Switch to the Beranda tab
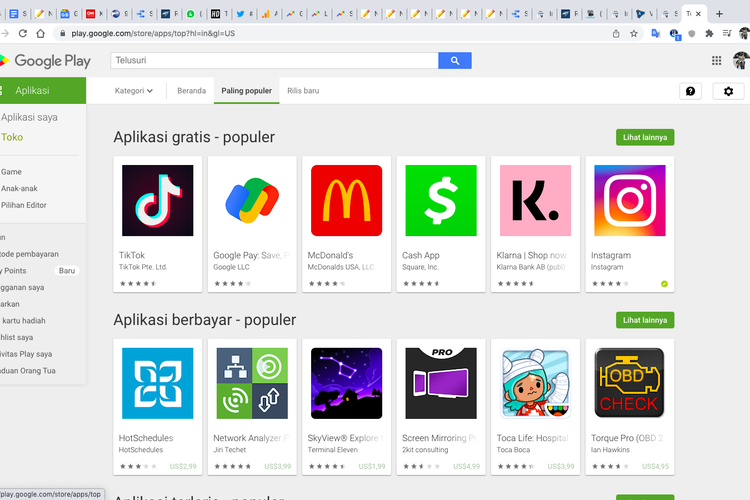Screen dimensions: 750x500 pyautogui.click(x=191, y=91)
